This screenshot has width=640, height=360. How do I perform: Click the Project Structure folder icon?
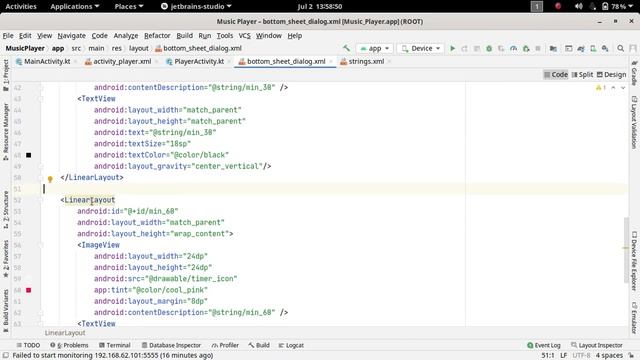[553, 48]
